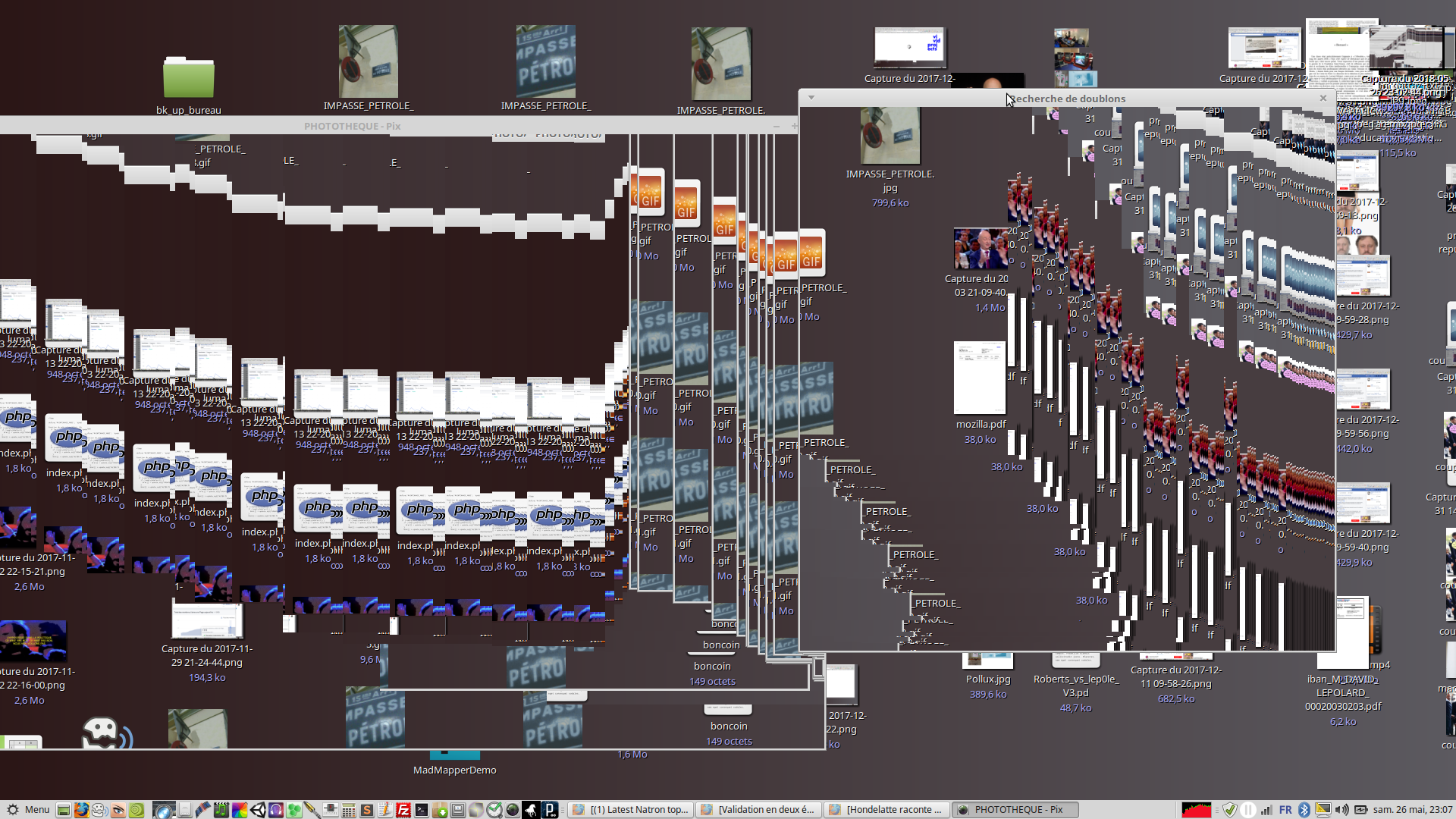
Task: Select mozilla.pdf in the duplicates window
Action: coord(980,379)
